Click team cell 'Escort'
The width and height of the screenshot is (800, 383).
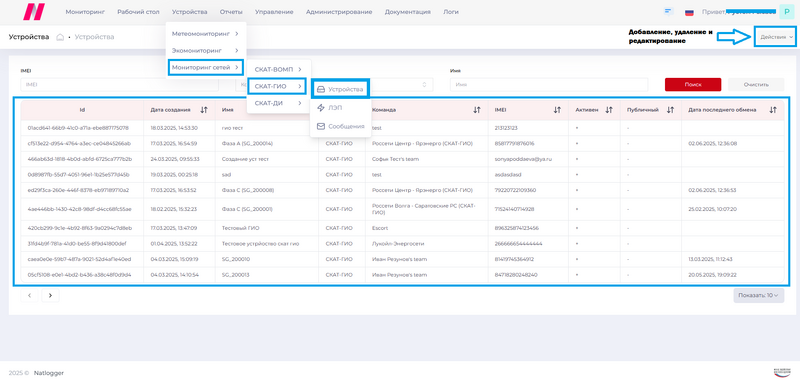point(380,228)
